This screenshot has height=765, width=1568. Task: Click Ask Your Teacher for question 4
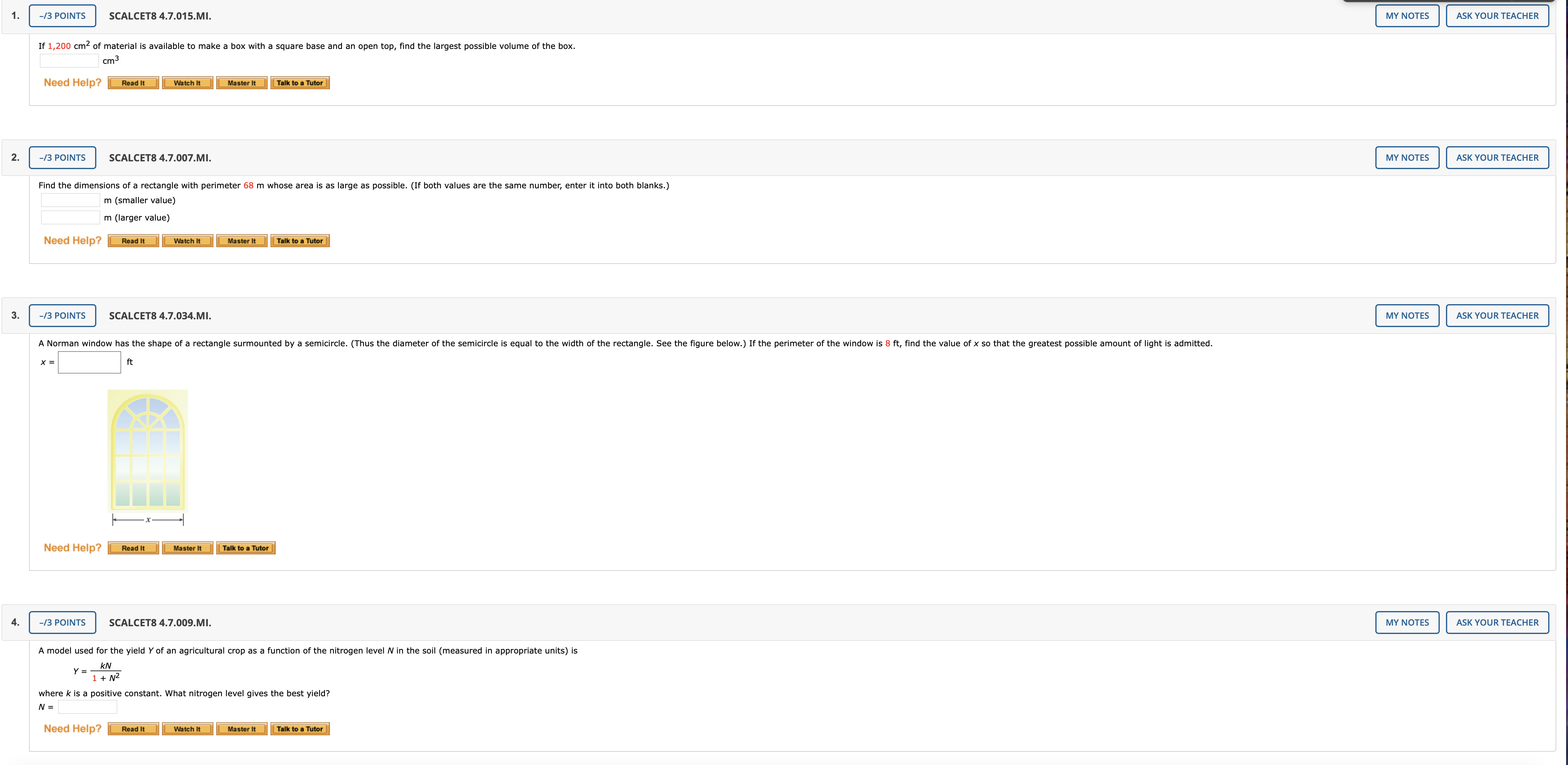point(1497,623)
